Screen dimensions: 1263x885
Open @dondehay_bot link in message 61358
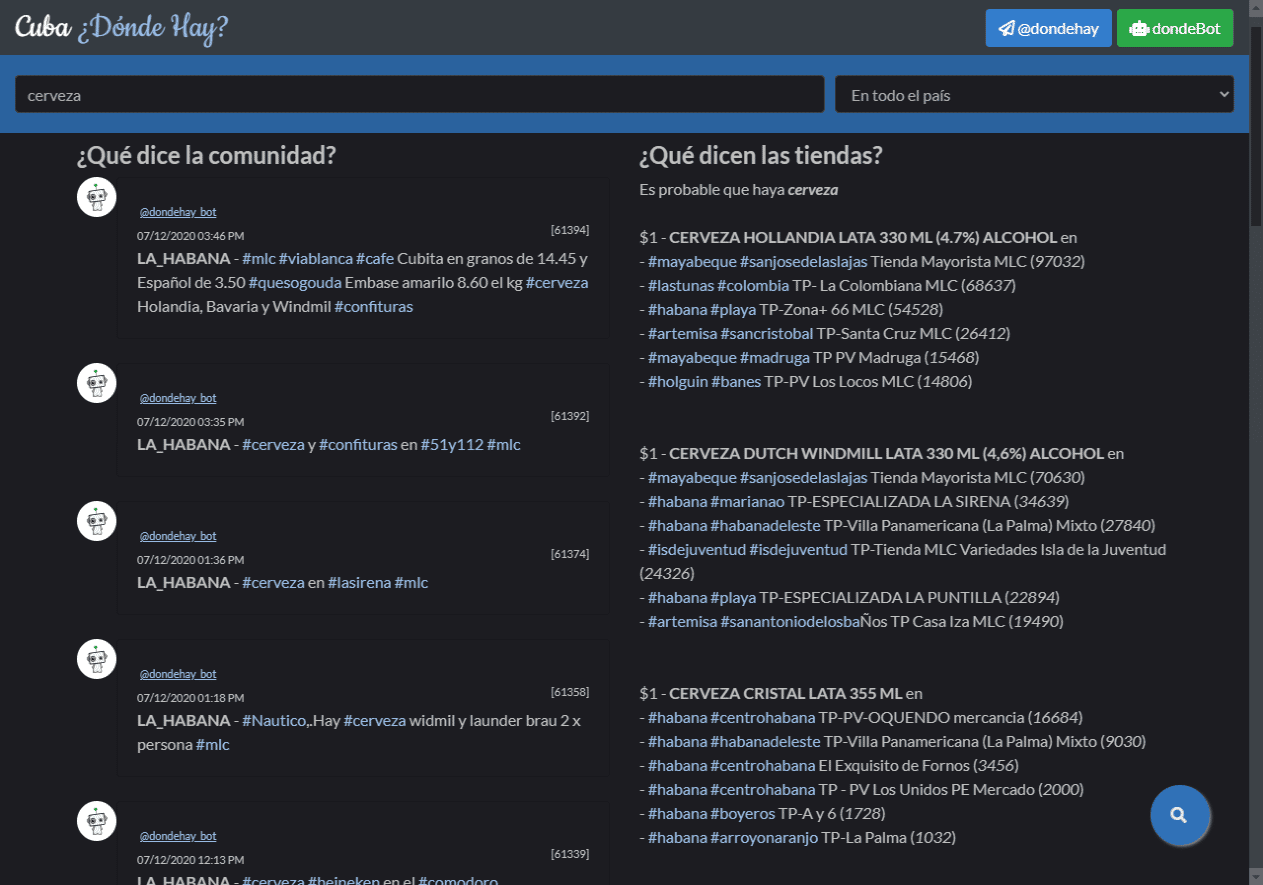(x=177, y=674)
